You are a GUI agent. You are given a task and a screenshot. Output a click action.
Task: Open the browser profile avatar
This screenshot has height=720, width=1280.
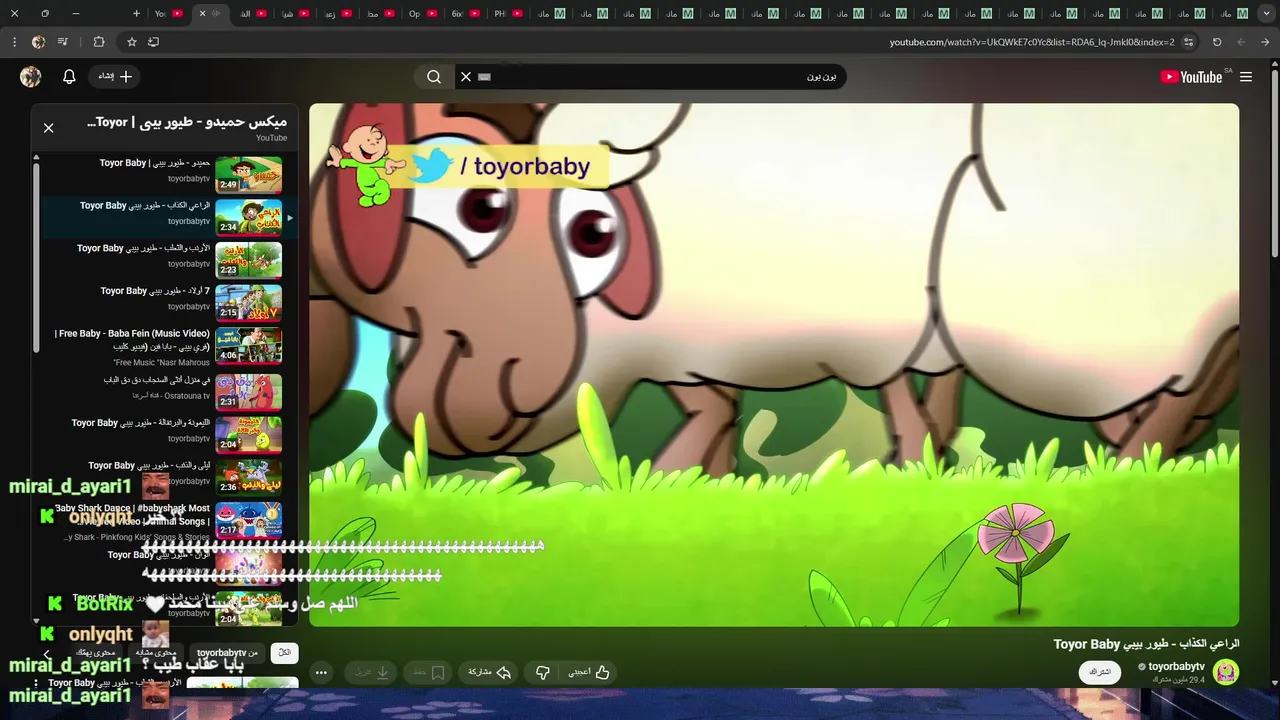click(x=38, y=42)
